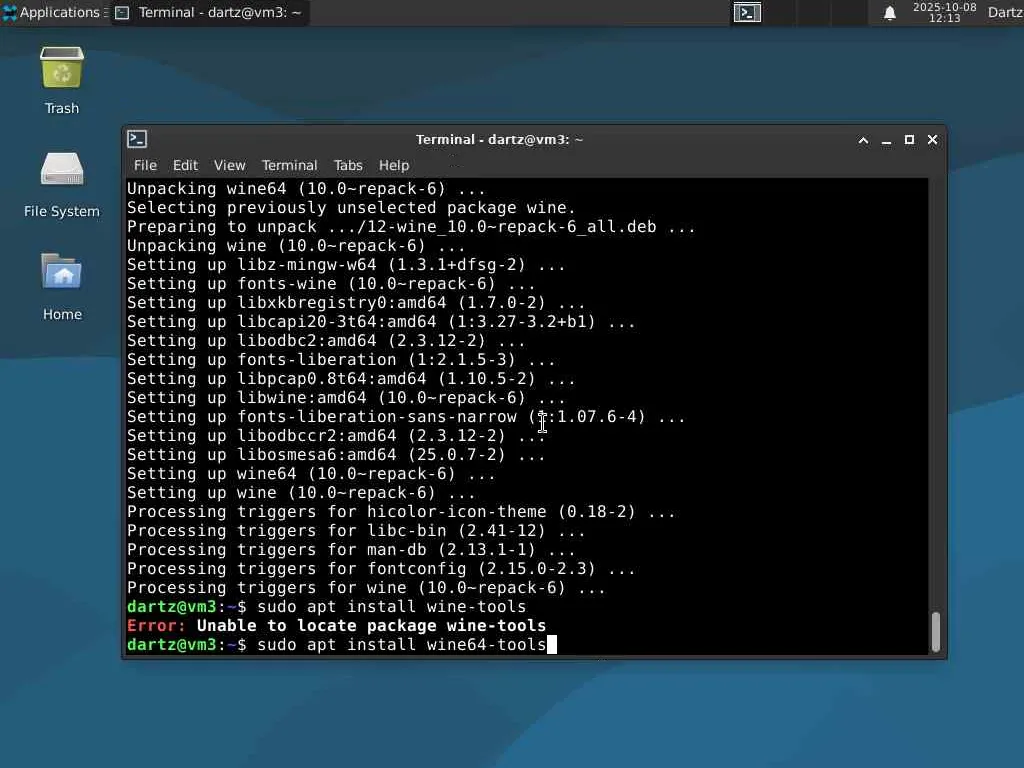Open the Dartz user menu in the panel
1024x768 pixels.
pyautogui.click(x=1005, y=12)
